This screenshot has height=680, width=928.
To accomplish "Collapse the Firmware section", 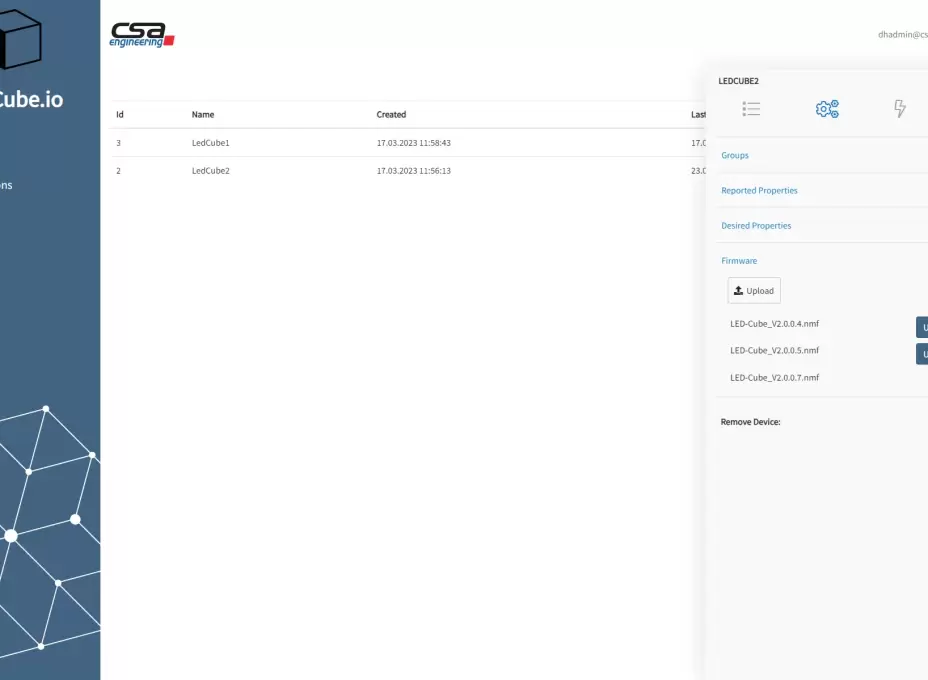I will (x=739, y=260).
